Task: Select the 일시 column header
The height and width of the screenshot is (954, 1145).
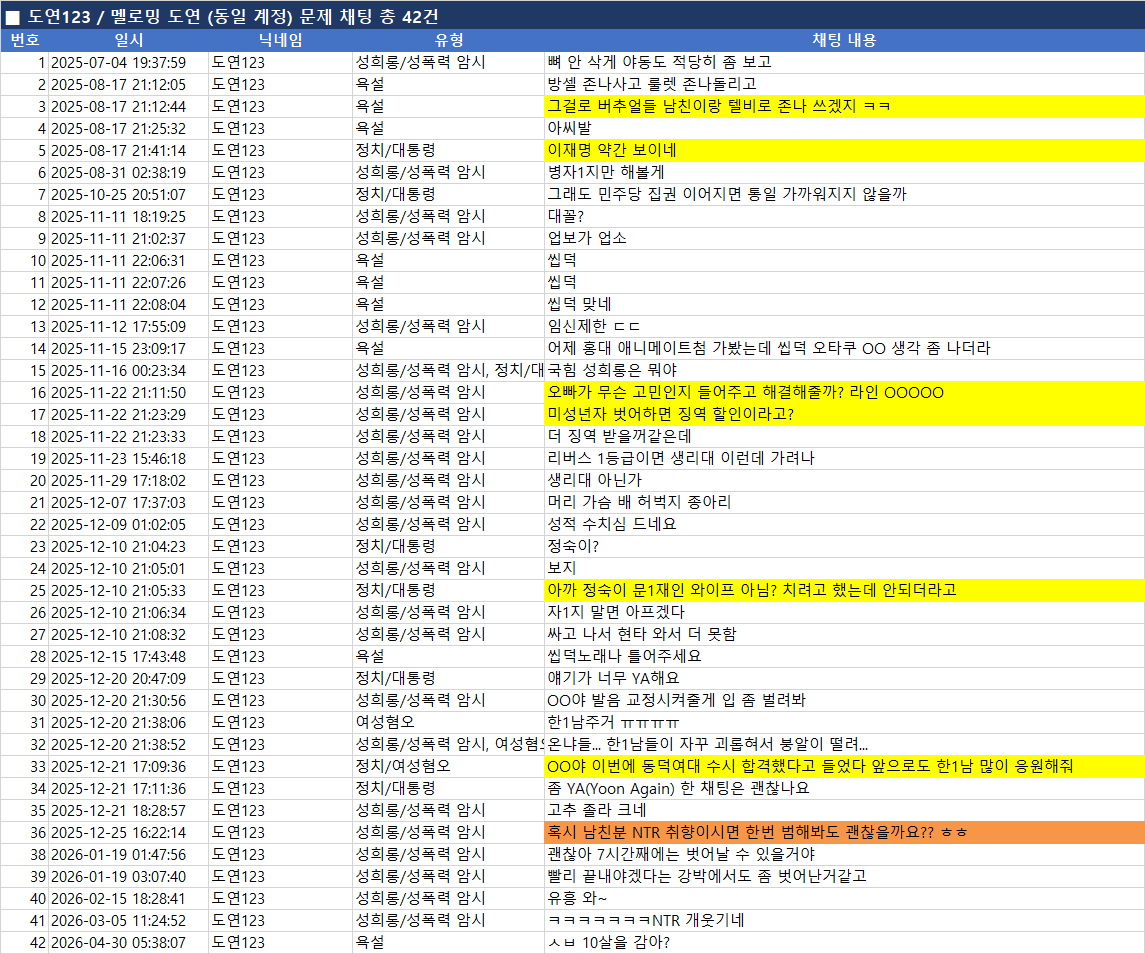Action: pos(129,40)
